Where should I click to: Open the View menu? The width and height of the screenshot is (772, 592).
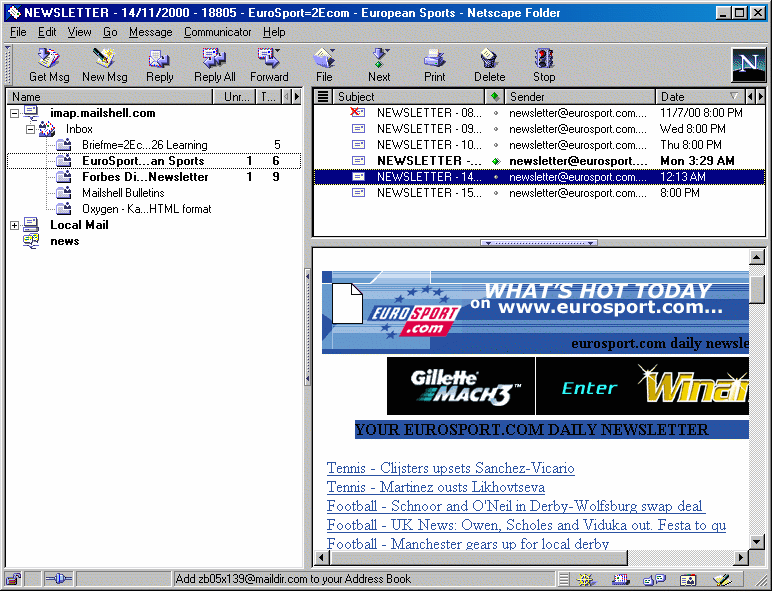coord(79,32)
